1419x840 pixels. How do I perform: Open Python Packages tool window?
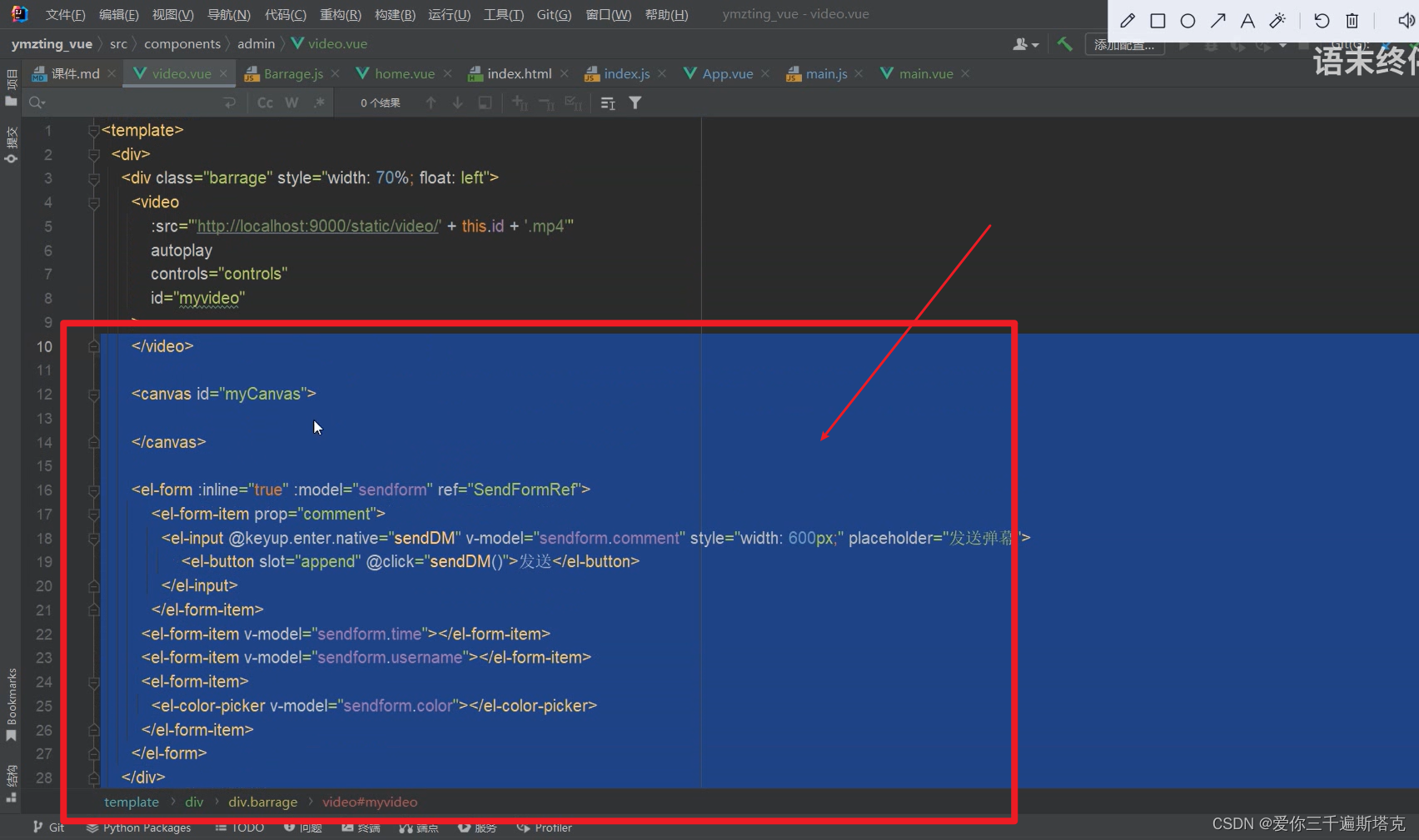pos(138,828)
